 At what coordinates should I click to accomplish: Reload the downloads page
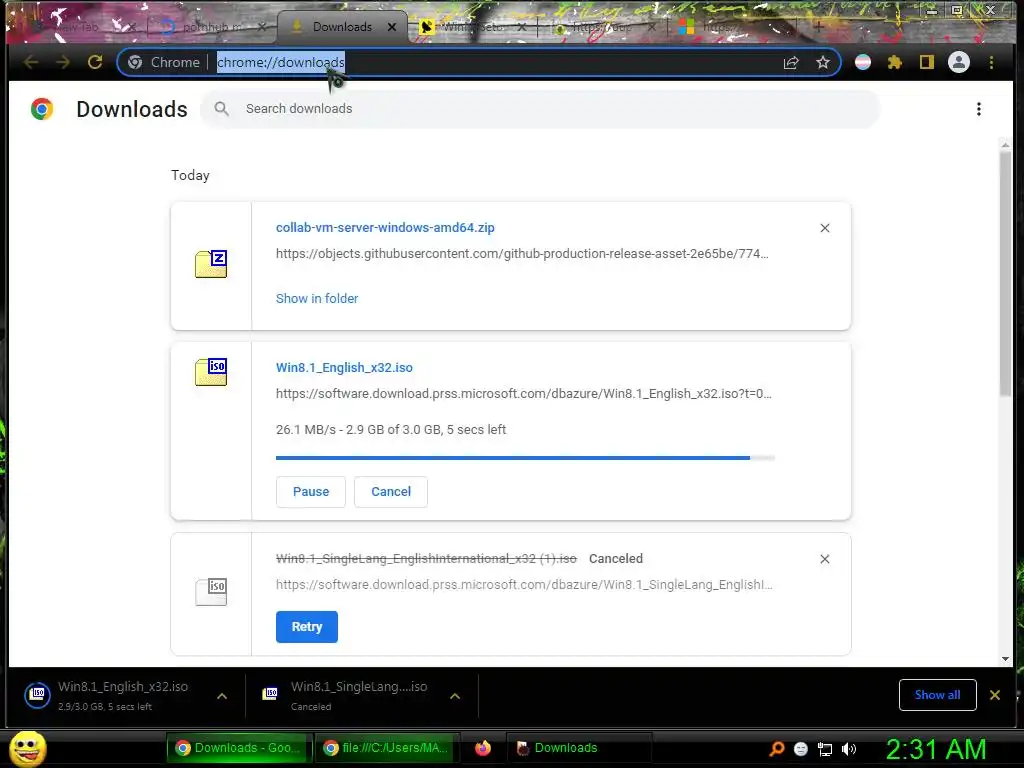coord(95,62)
